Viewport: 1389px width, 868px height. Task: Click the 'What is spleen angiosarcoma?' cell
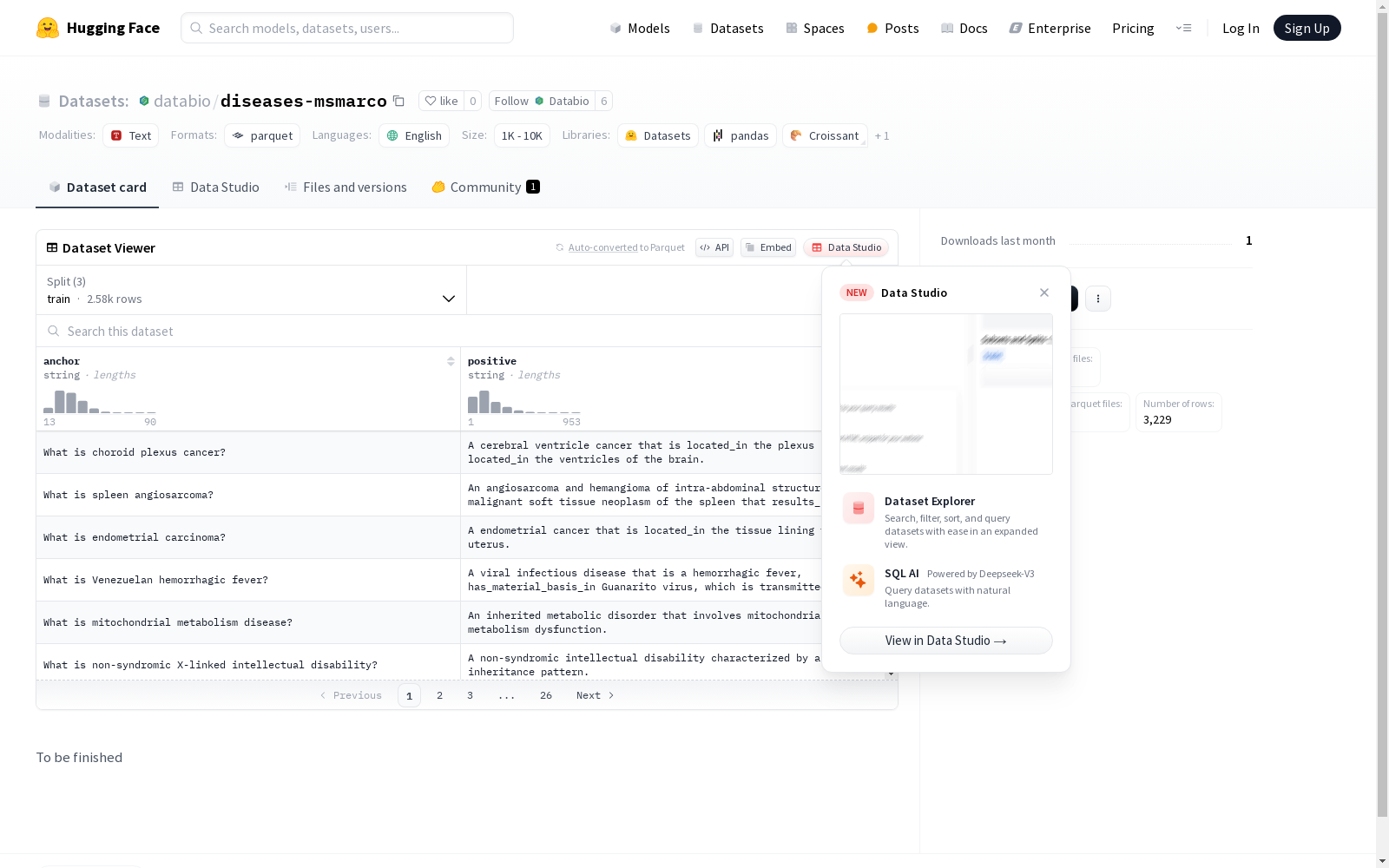[x=248, y=495]
